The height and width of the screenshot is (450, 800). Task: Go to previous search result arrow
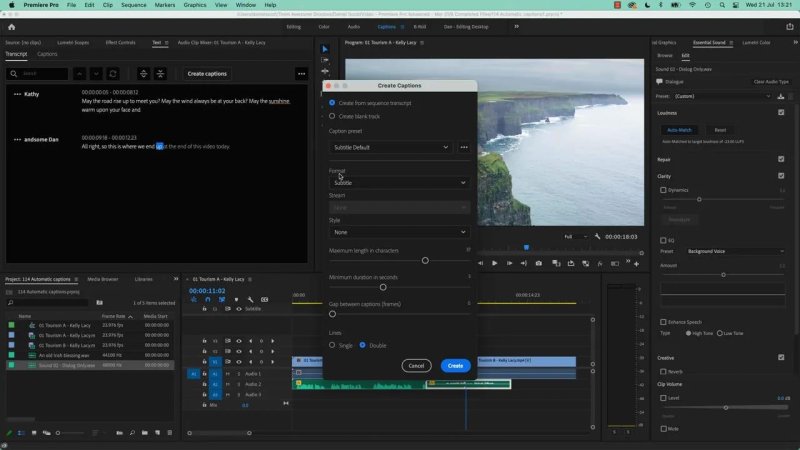click(x=80, y=74)
